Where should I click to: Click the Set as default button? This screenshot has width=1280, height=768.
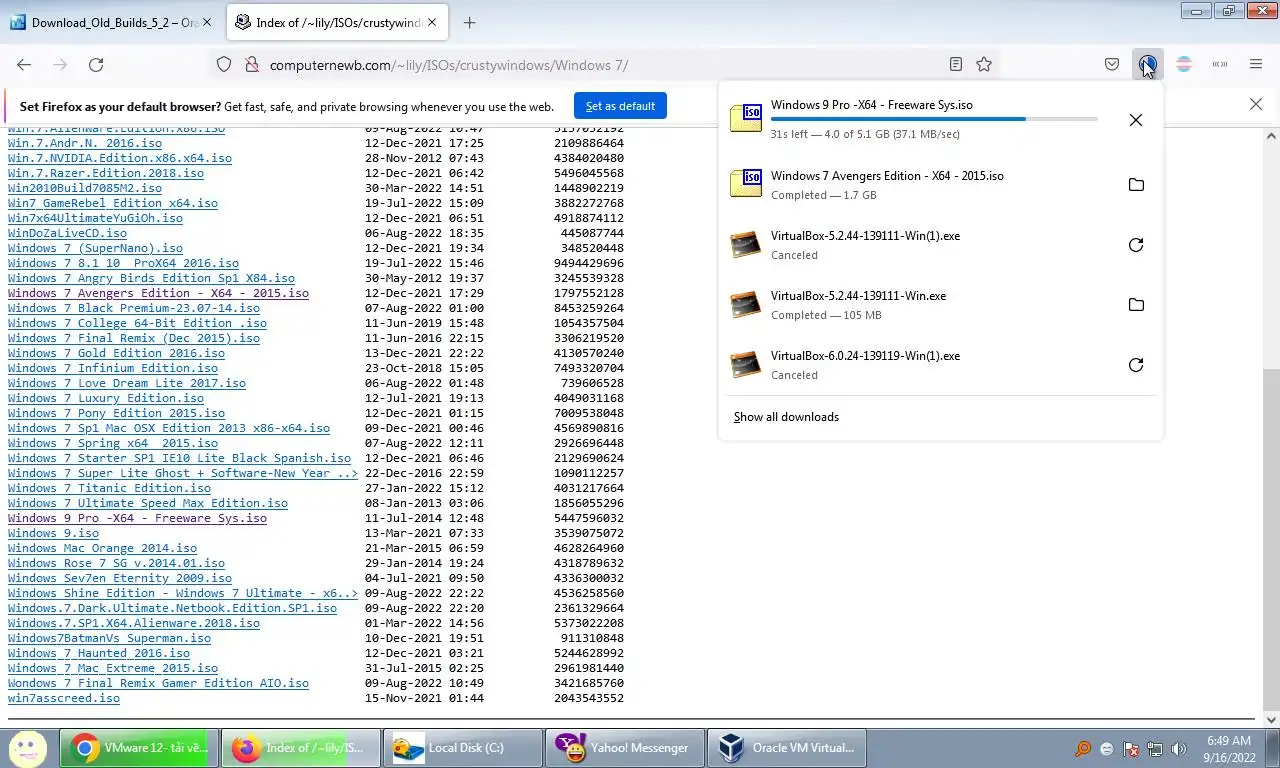[x=620, y=106]
